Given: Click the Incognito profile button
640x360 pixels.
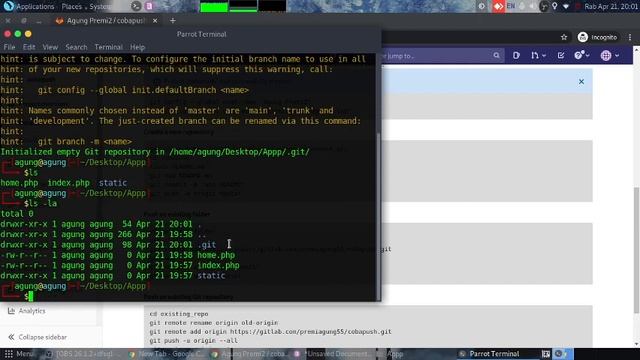Looking at the screenshot, I should coord(598,37).
